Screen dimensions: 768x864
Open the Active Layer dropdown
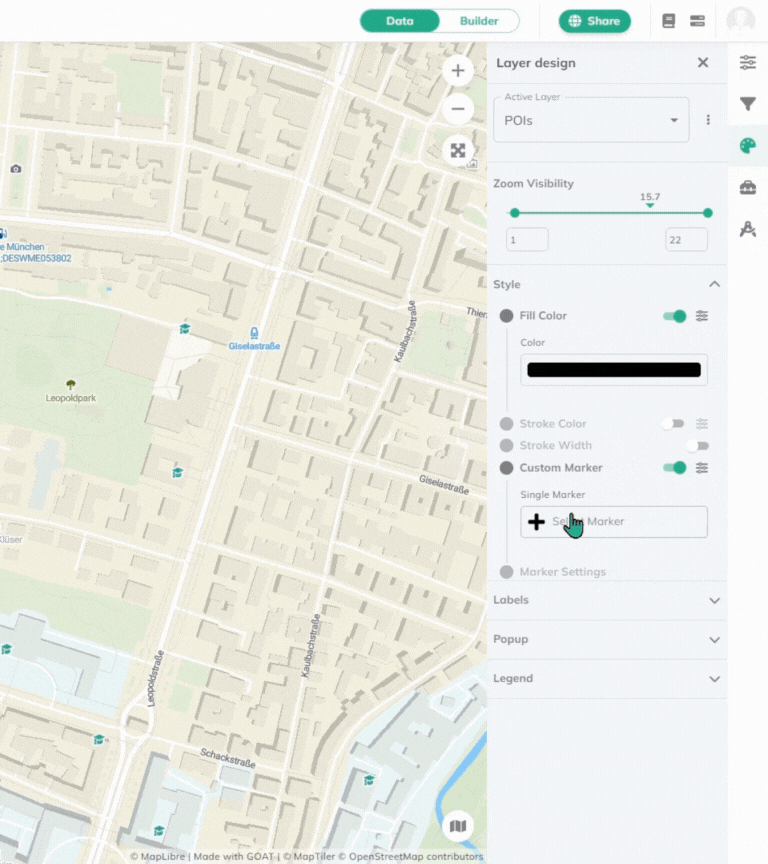(591, 120)
